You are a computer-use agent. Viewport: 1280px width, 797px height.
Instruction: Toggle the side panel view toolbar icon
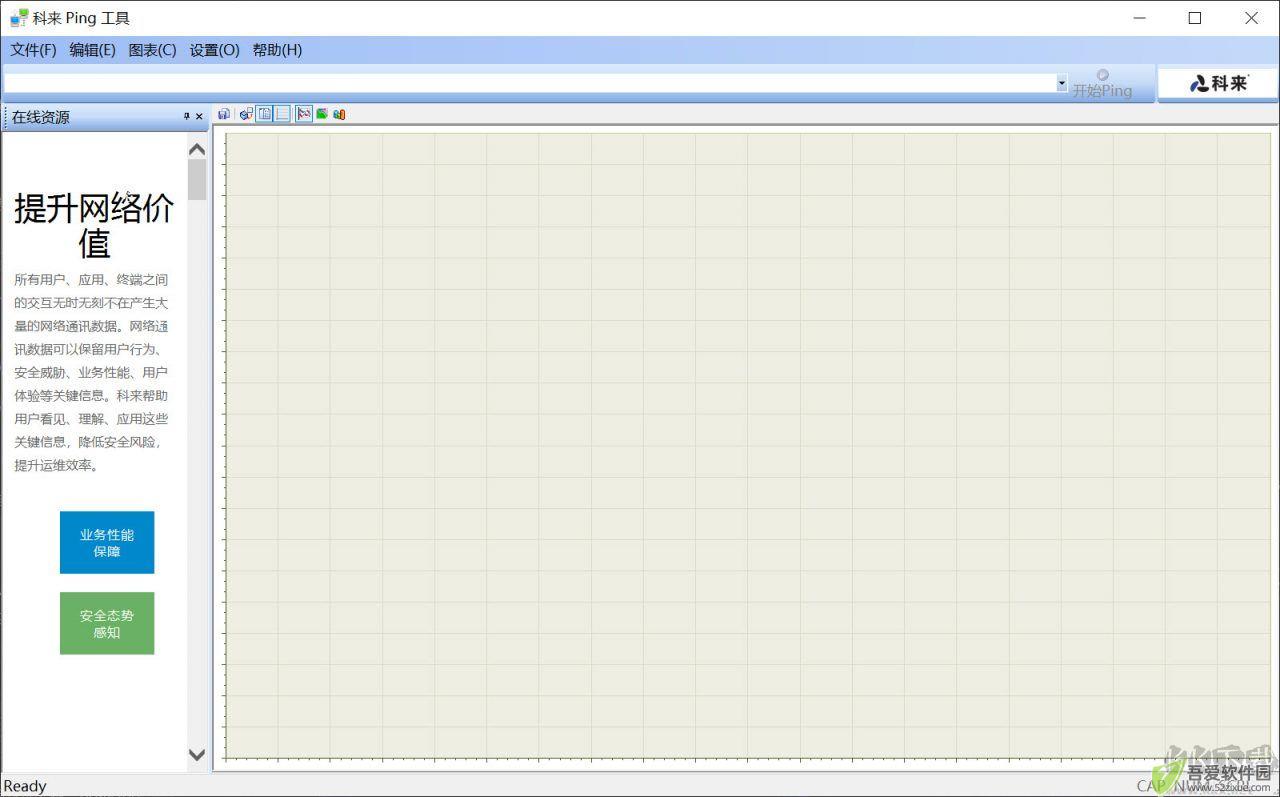point(264,114)
